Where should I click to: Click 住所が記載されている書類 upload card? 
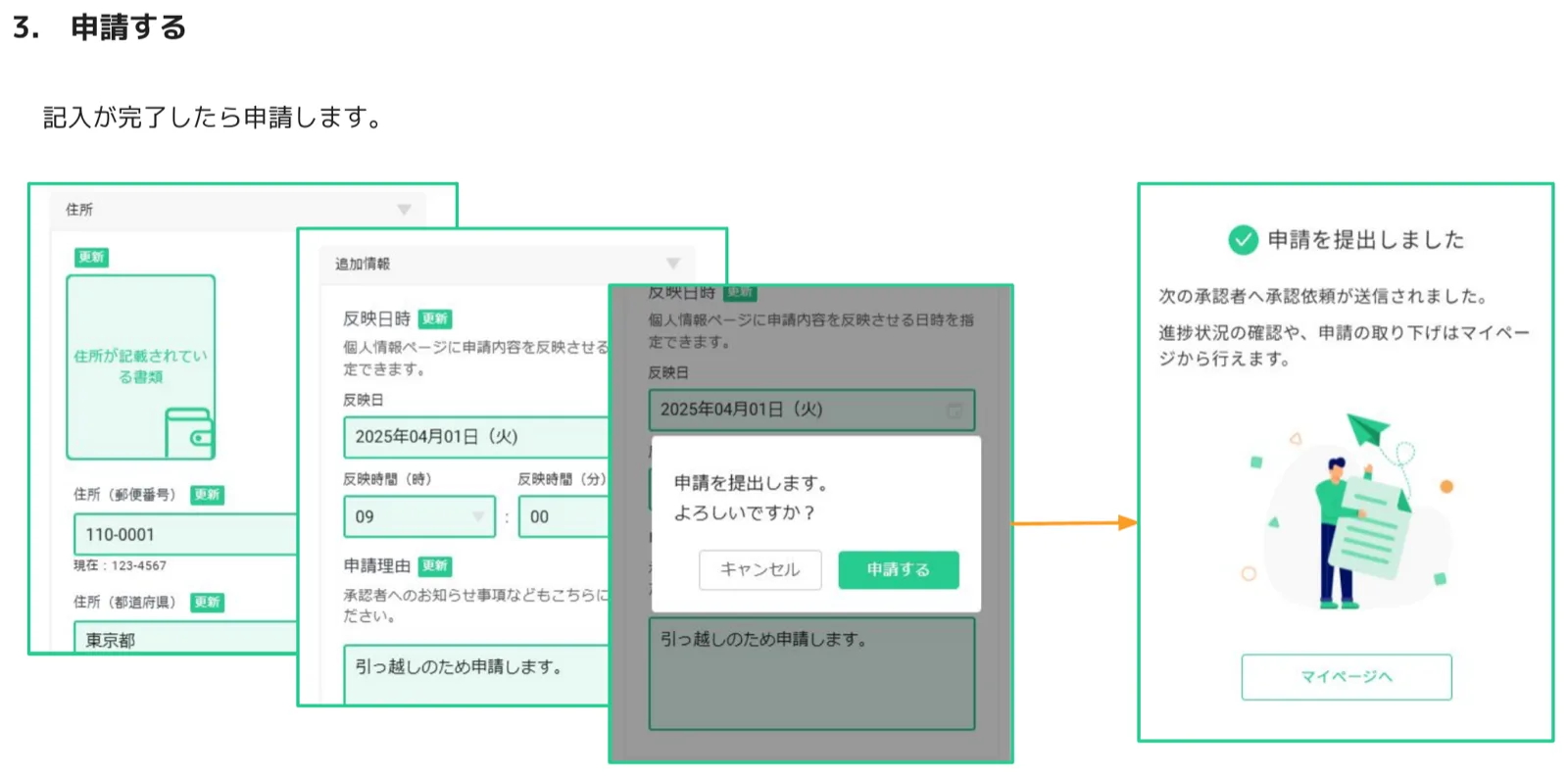[140, 367]
